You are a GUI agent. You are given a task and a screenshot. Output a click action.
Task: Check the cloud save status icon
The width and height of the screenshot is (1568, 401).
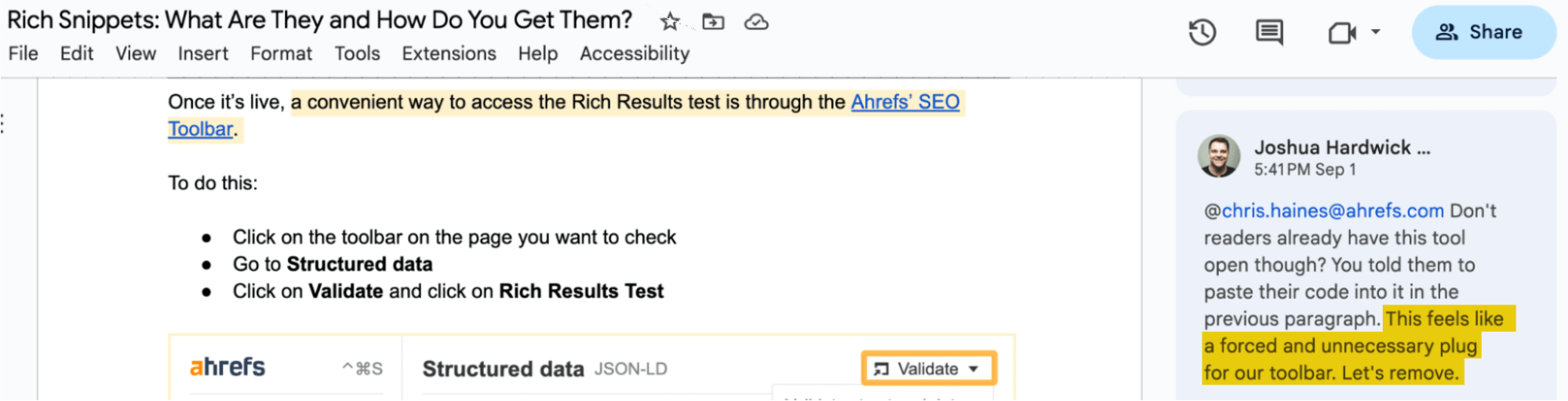pos(756,22)
